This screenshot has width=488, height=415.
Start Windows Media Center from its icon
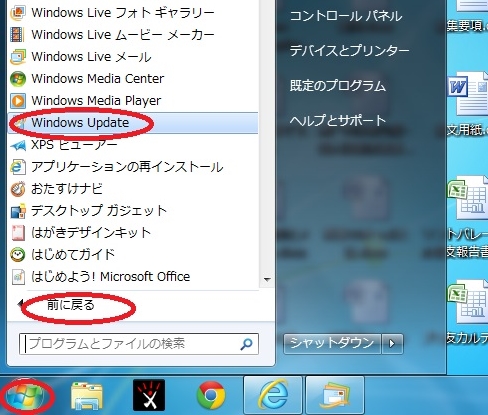point(18,79)
